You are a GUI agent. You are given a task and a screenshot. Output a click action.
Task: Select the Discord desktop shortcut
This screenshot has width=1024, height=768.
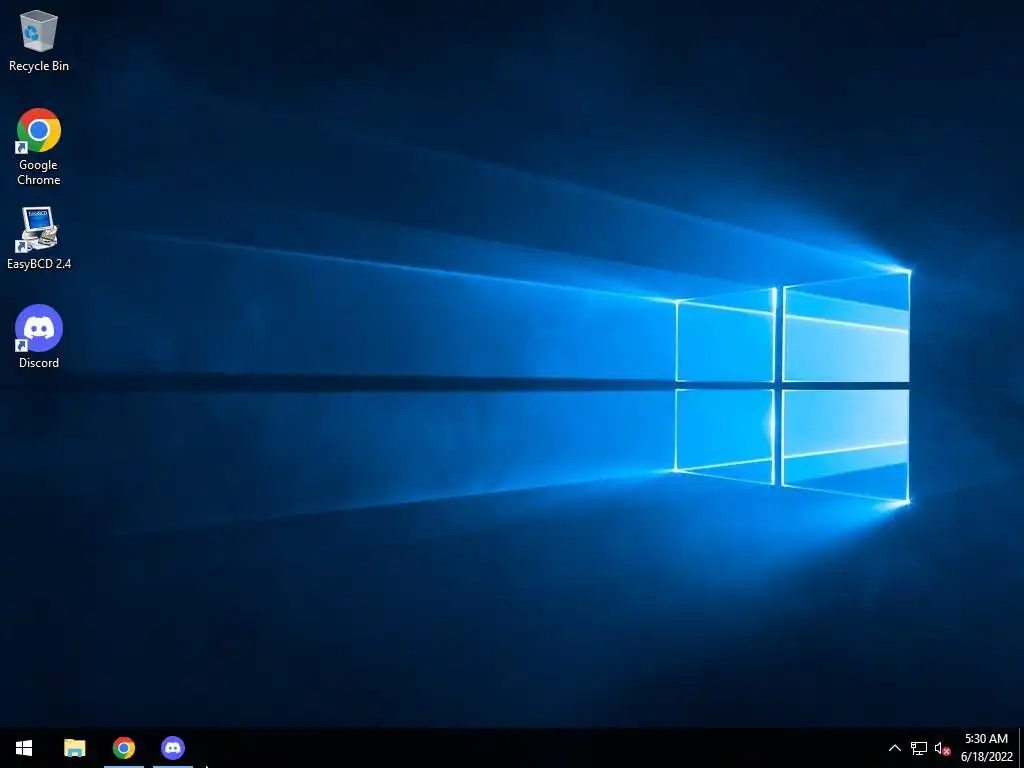(39, 337)
